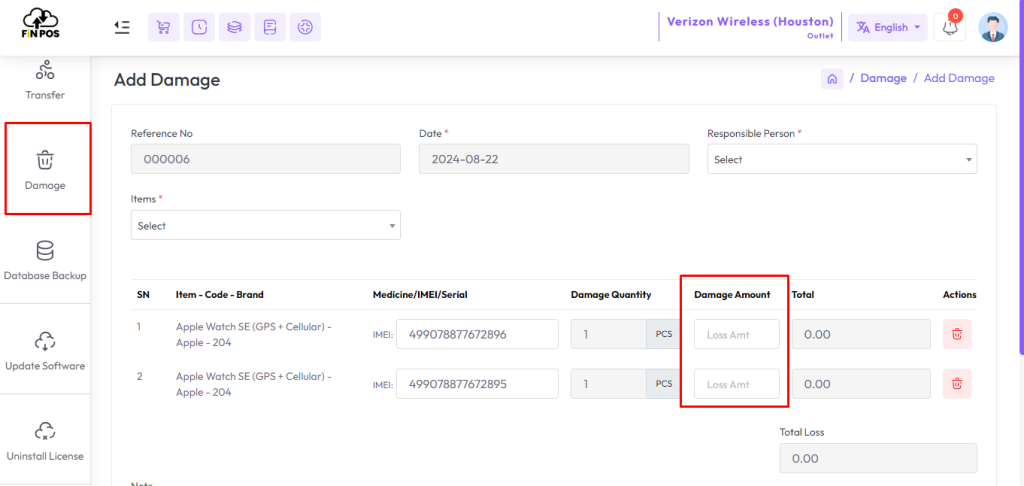Viewport: 1024px width, 486px height.
Task: Go to Damage breadcrumb link
Action: 883,78
